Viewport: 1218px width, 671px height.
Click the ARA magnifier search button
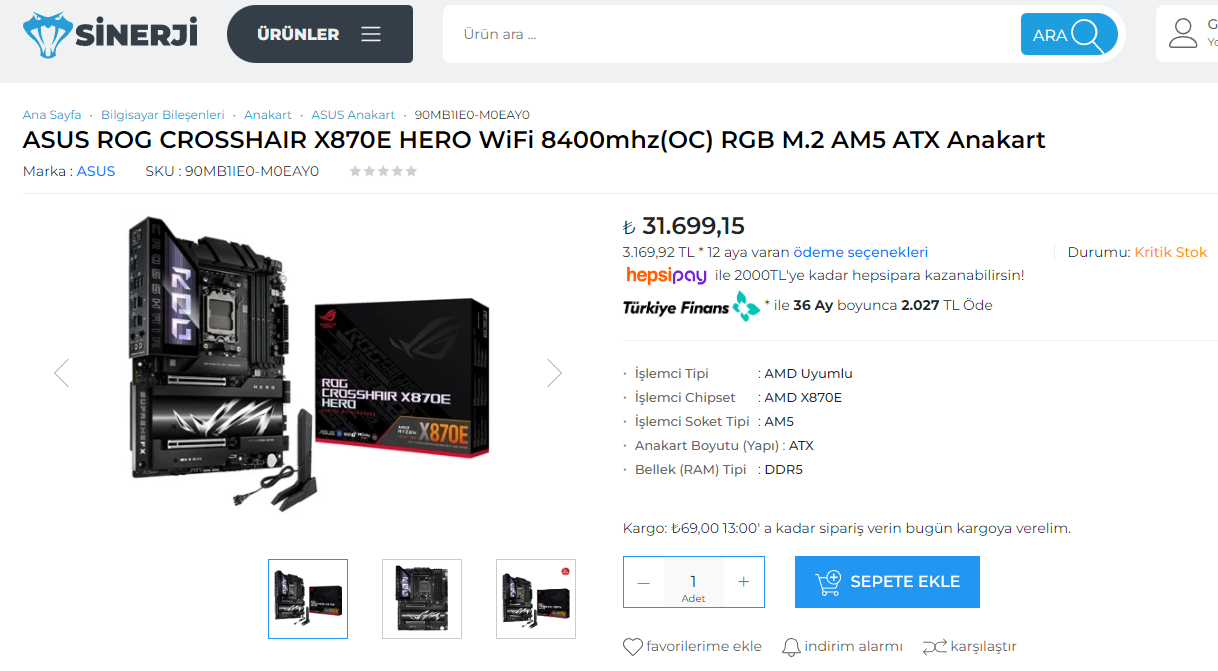pos(1069,35)
